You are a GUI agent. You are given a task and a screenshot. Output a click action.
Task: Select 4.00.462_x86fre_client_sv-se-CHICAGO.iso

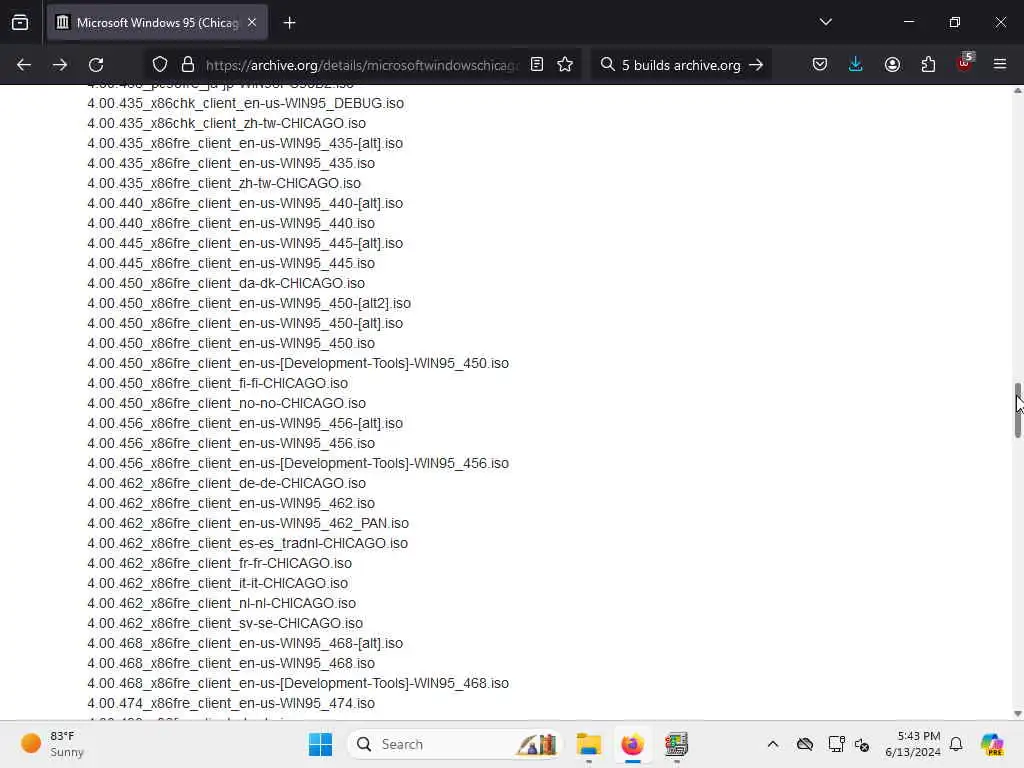point(225,623)
